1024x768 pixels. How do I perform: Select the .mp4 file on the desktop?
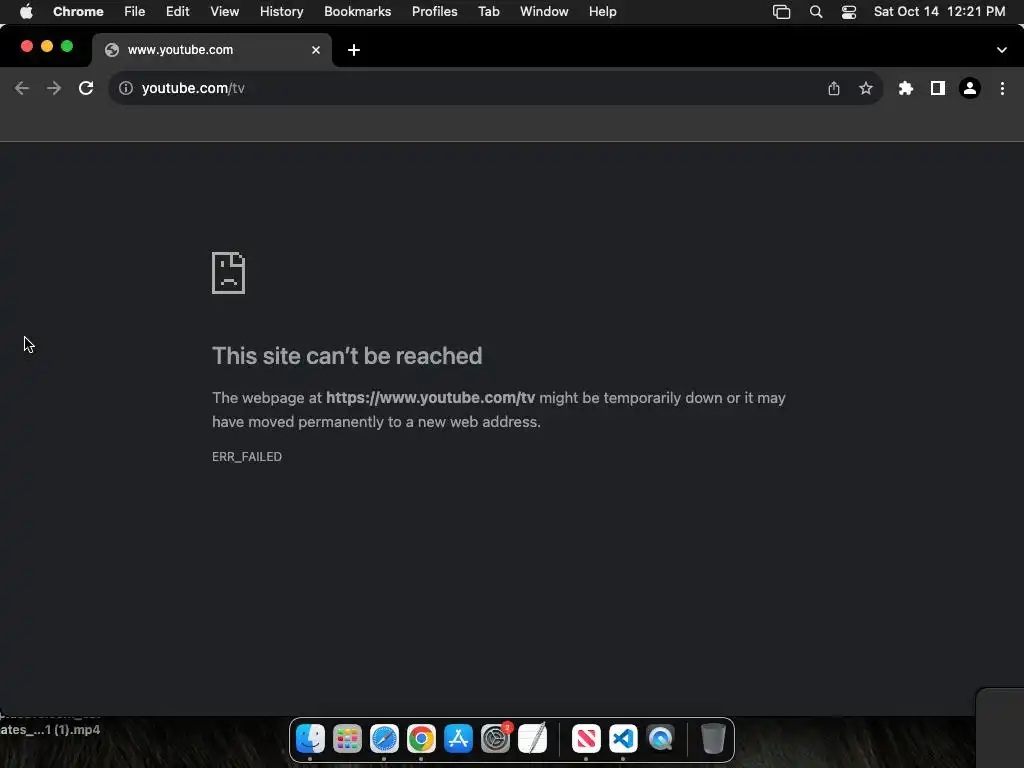(x=50, y=729)
